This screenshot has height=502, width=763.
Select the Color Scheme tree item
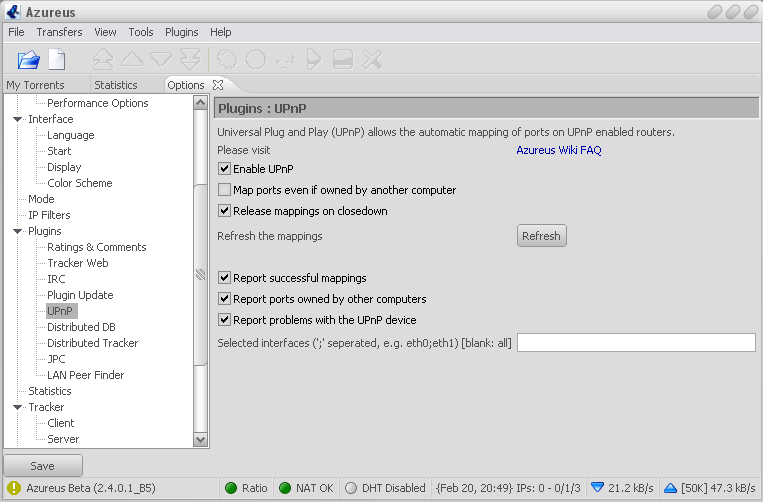[x=79, y=183]
